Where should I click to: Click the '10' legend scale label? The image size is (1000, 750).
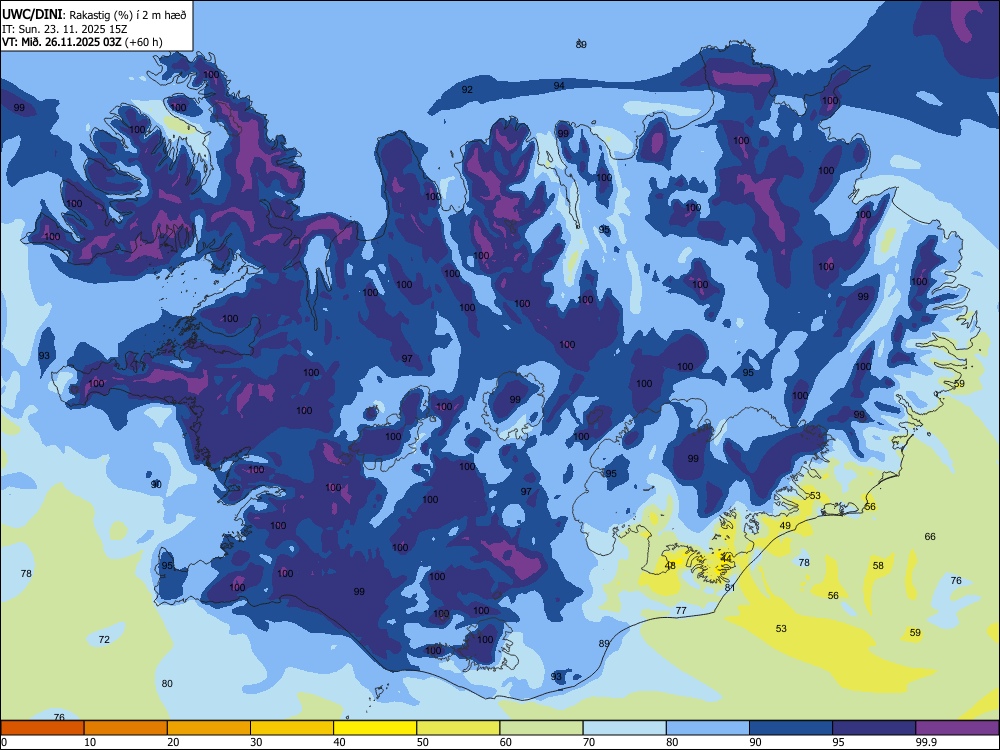coord(90,742)
